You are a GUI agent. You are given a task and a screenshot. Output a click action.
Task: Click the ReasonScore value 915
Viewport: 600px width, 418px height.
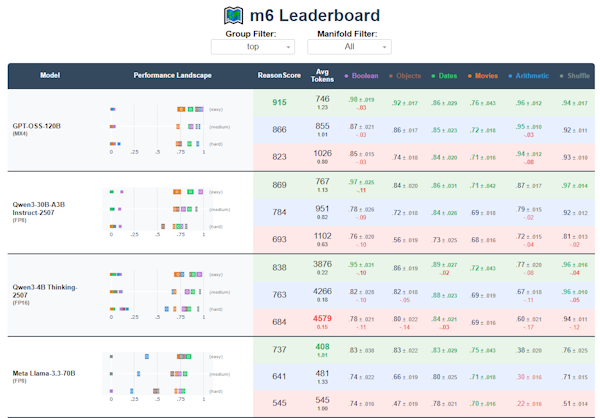279,103
